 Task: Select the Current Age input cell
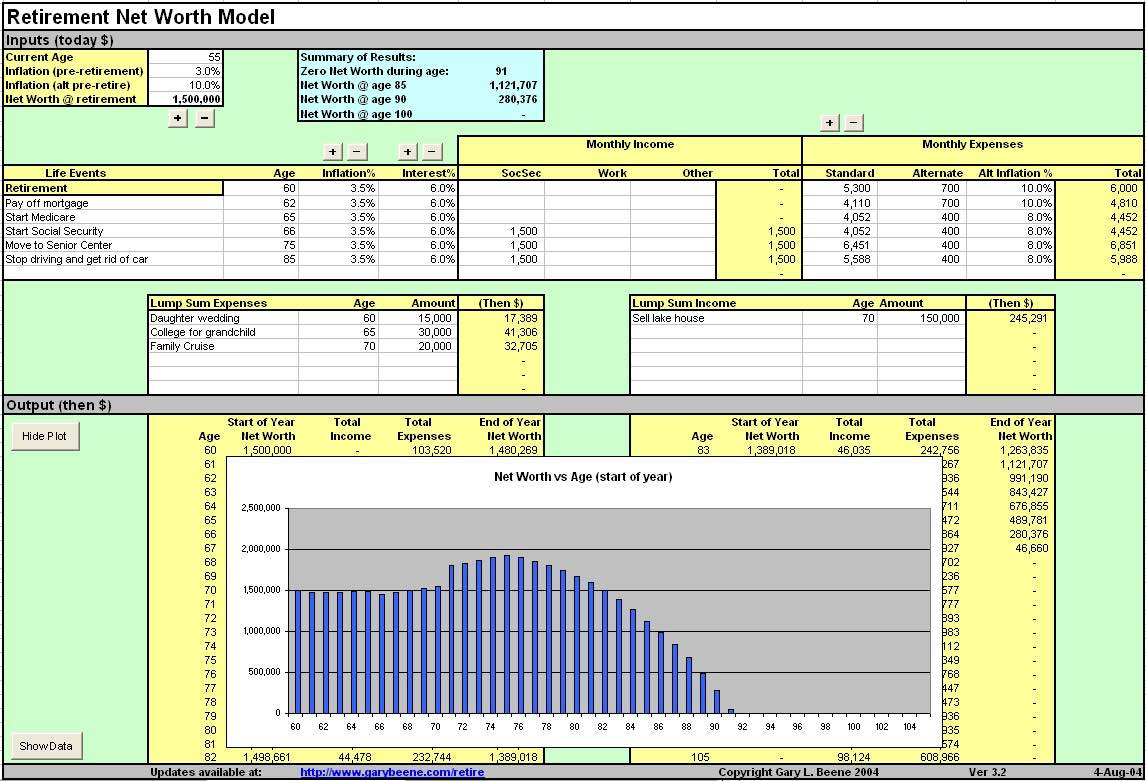(x=186, y=58)
